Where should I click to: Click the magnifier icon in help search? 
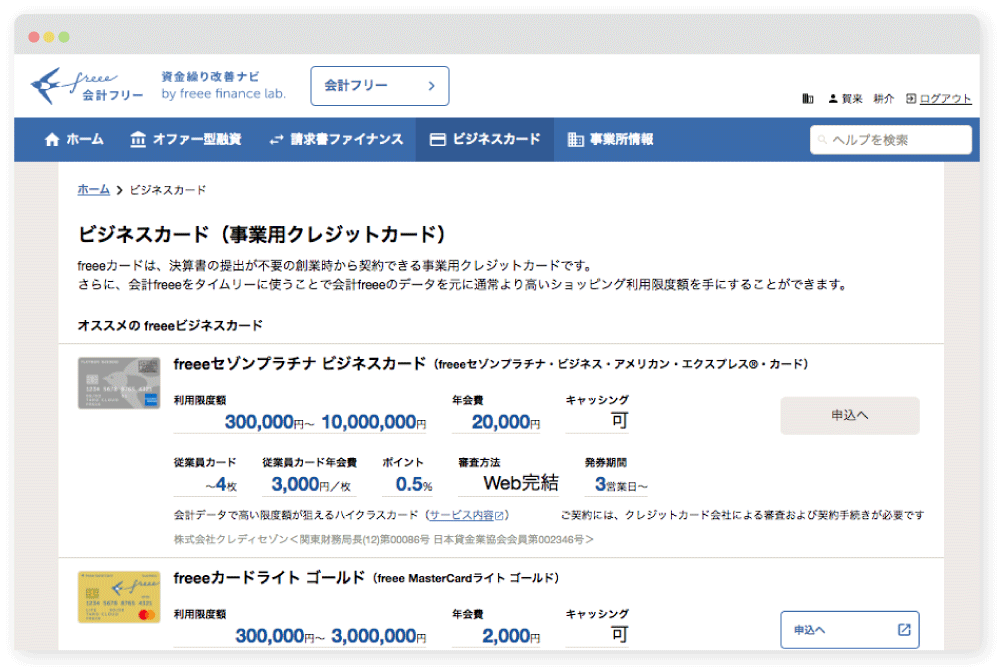(823, 140)
